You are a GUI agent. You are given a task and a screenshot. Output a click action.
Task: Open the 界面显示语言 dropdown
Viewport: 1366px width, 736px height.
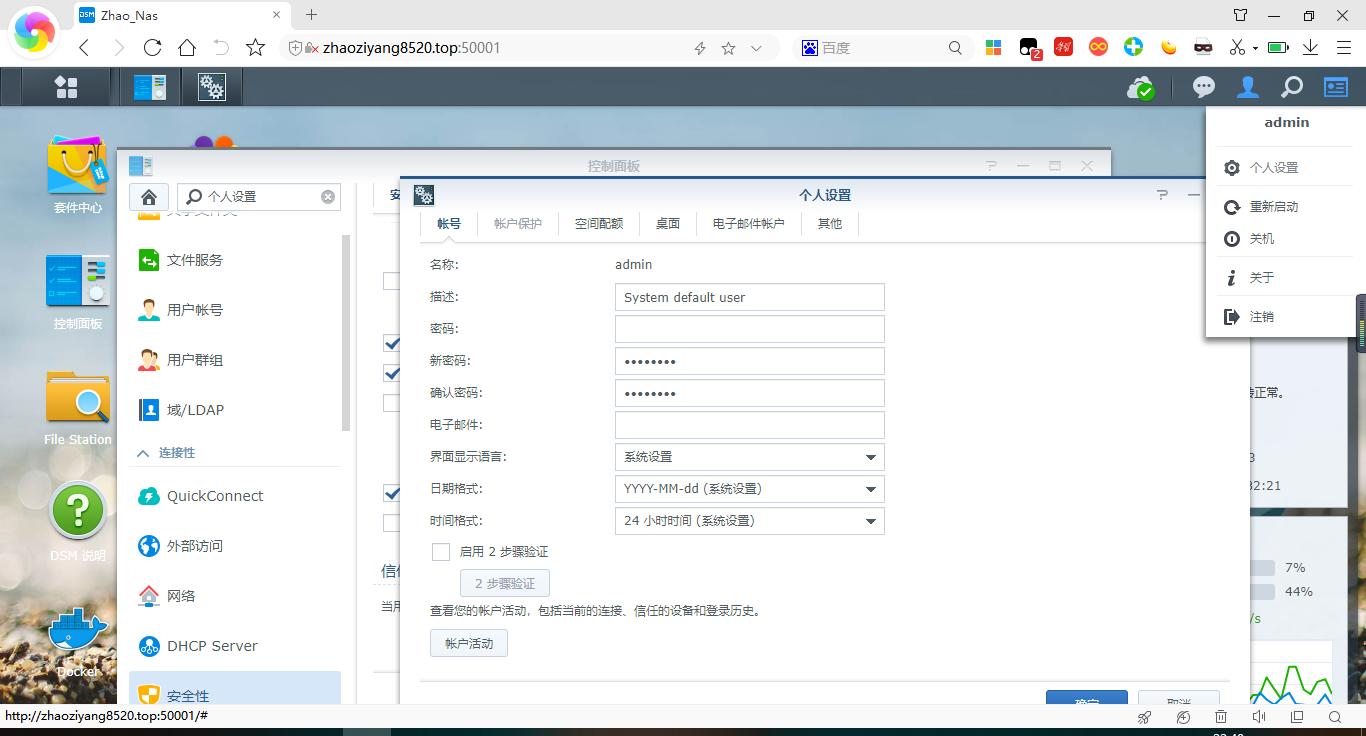point(749,457)
